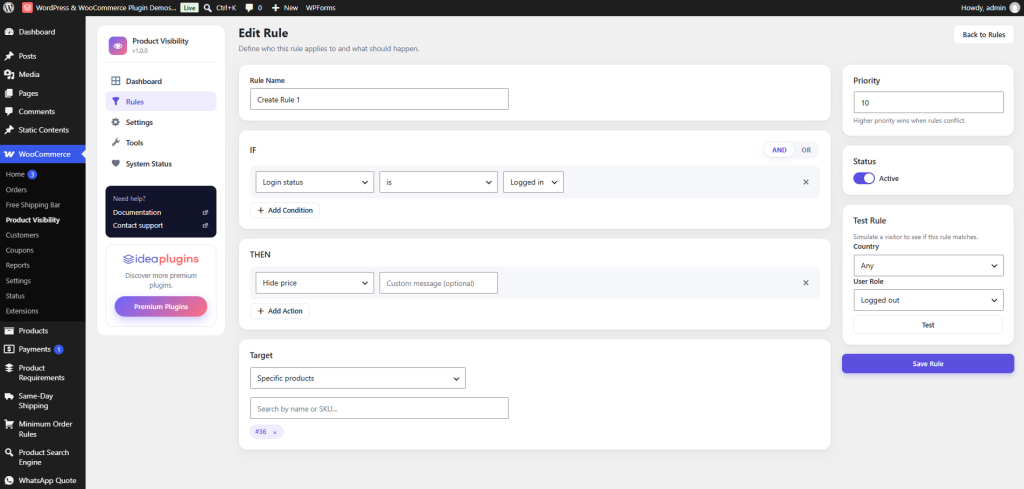Open WooCommerce Extensions submenu
The width and height of the screenshot is (1024, 489).
[22, 311]
